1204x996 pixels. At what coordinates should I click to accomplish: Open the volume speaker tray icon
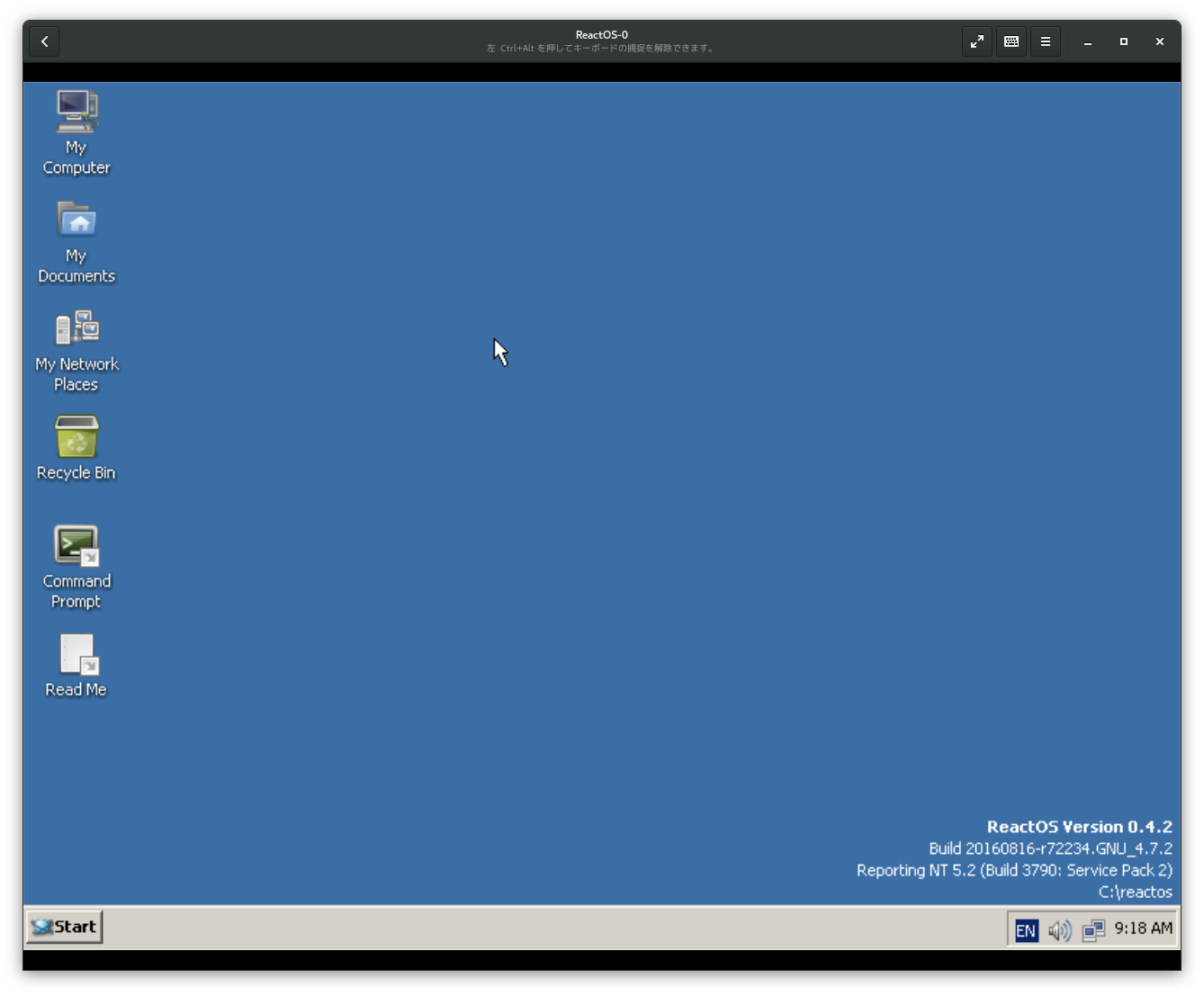[x=1060, y=930]
